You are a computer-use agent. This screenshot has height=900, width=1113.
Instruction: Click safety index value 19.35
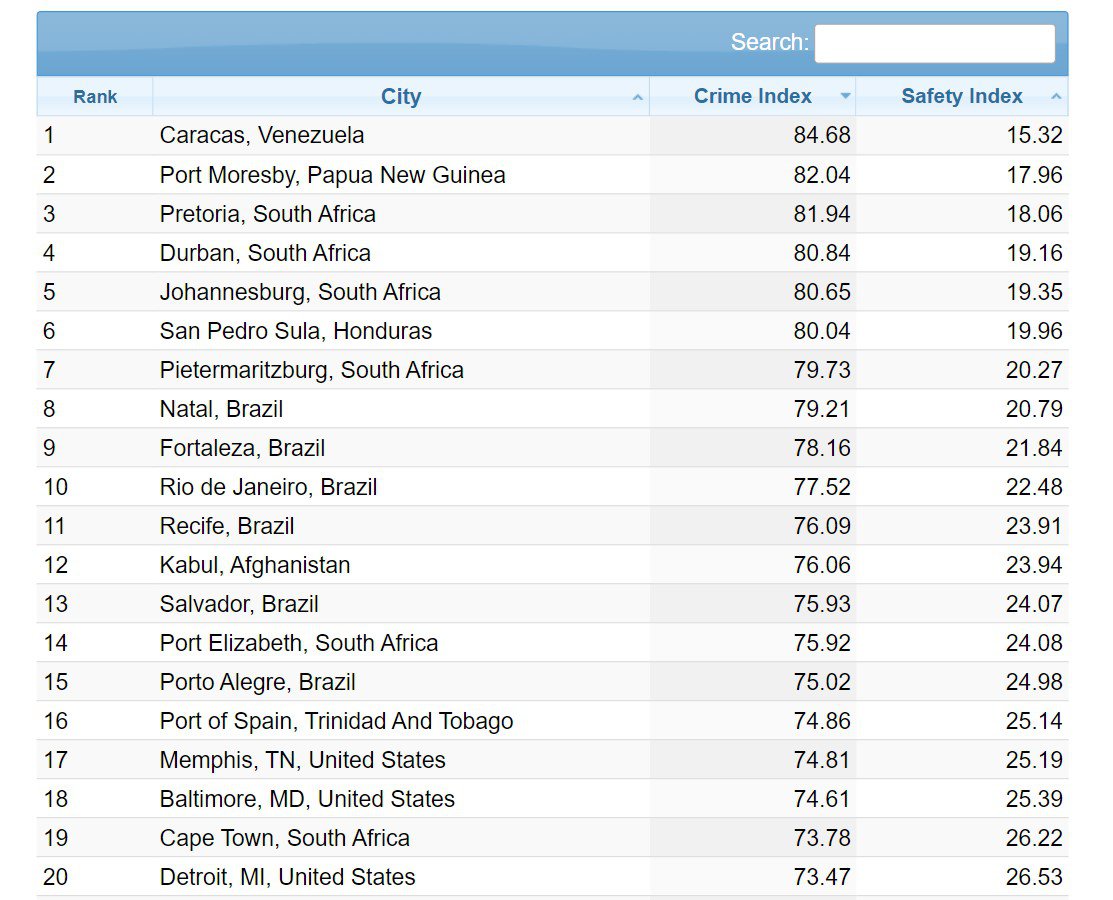[x=1034, y=292]
